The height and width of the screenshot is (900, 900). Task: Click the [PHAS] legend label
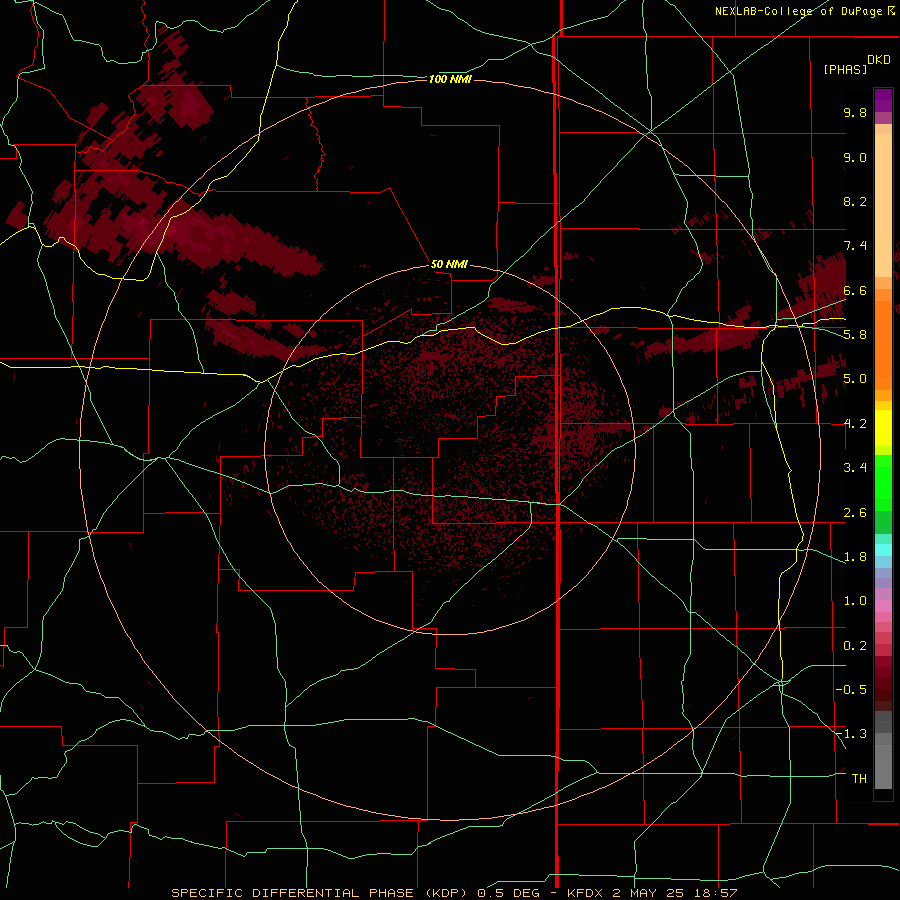tap(845, 69)
